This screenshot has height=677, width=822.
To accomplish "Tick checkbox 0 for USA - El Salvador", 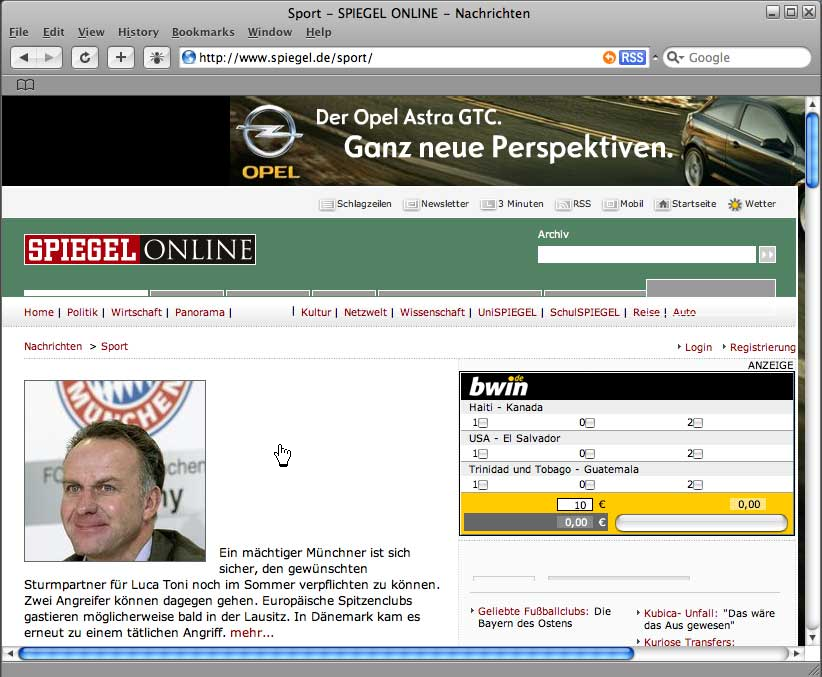I will tap(590, 454).
